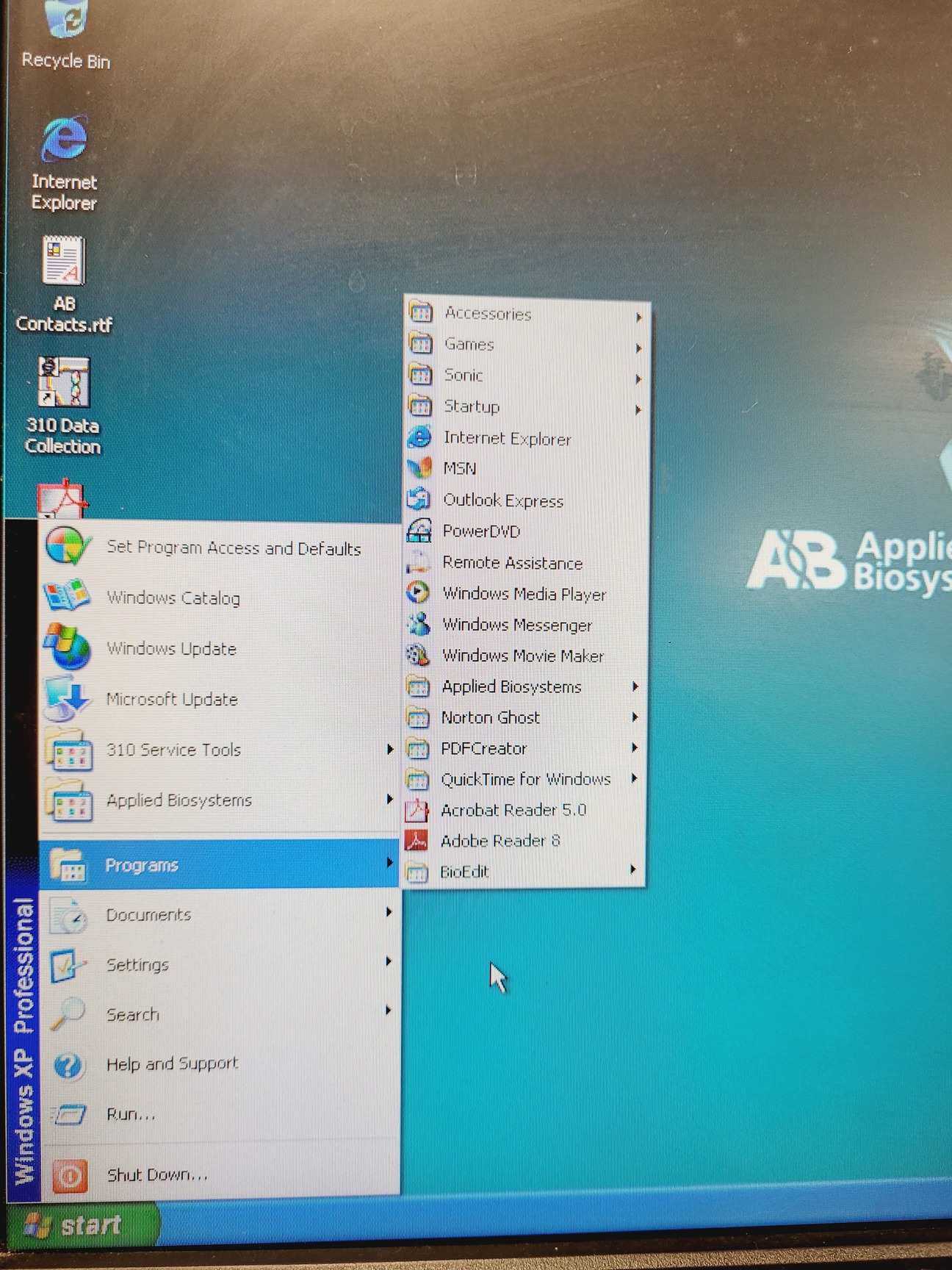
Task: Expand the Documents submenu arrow
Action: (389, 912)
